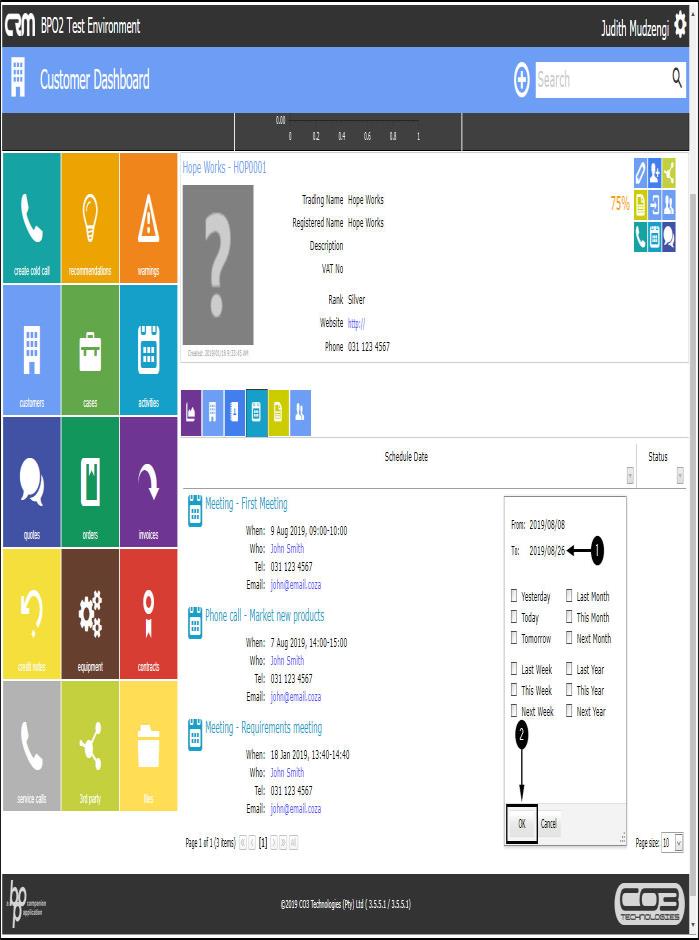
Task: Open the customers tile
Action: 32,350
